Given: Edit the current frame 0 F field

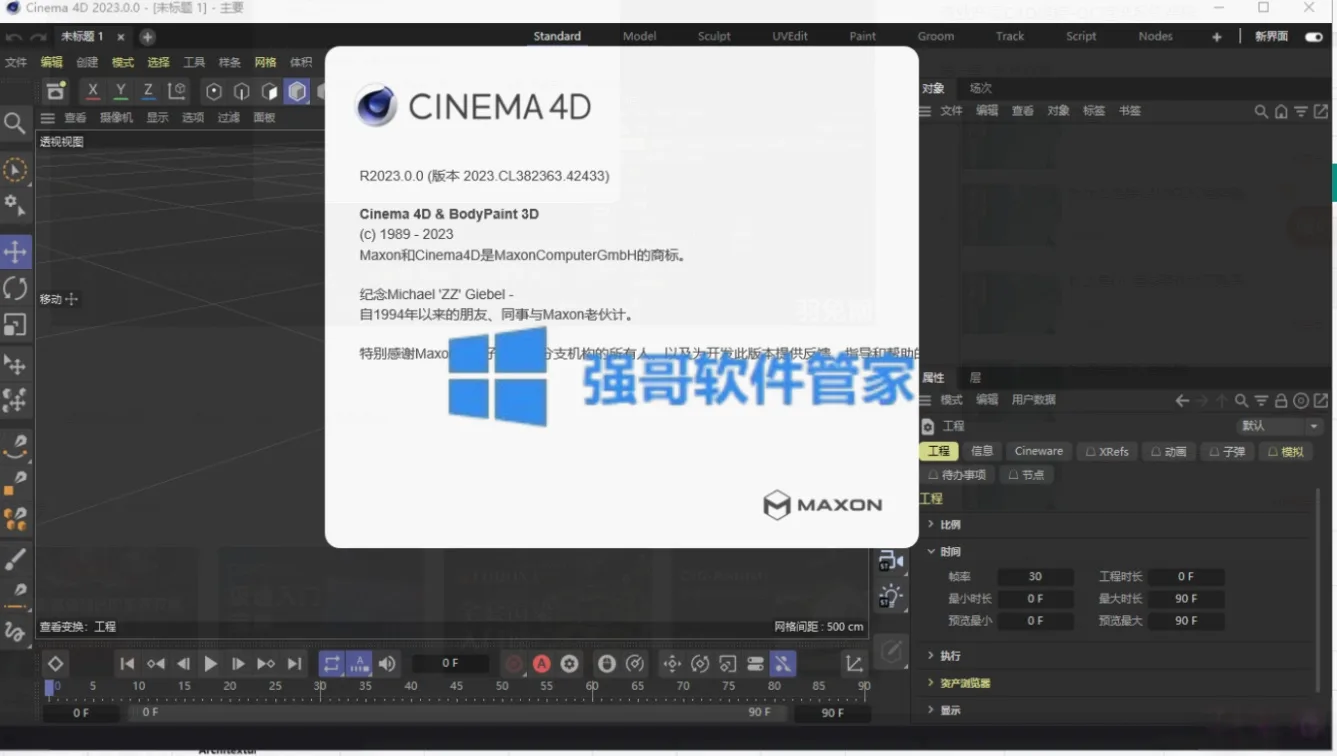Looking at the screenshot, I should (x=450, y=663).
